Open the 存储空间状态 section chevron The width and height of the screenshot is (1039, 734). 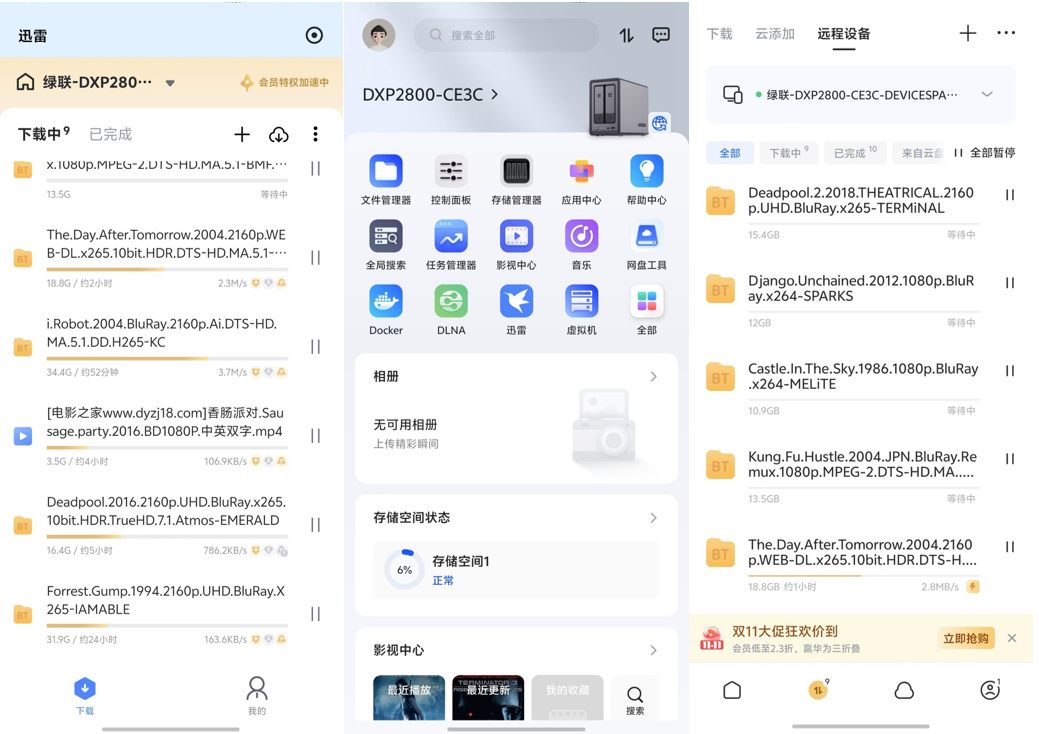pos(653,517)
